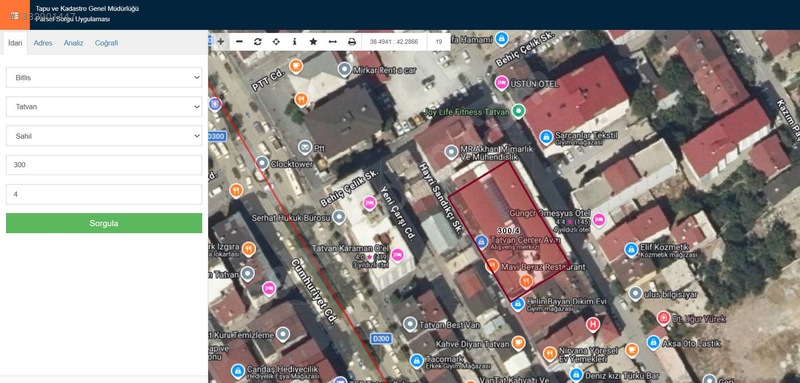This screenshot has height=383, width=800.
Task: Select Tatvan Karaman Otel hotel marker
Action: click(x=397, y=255)
